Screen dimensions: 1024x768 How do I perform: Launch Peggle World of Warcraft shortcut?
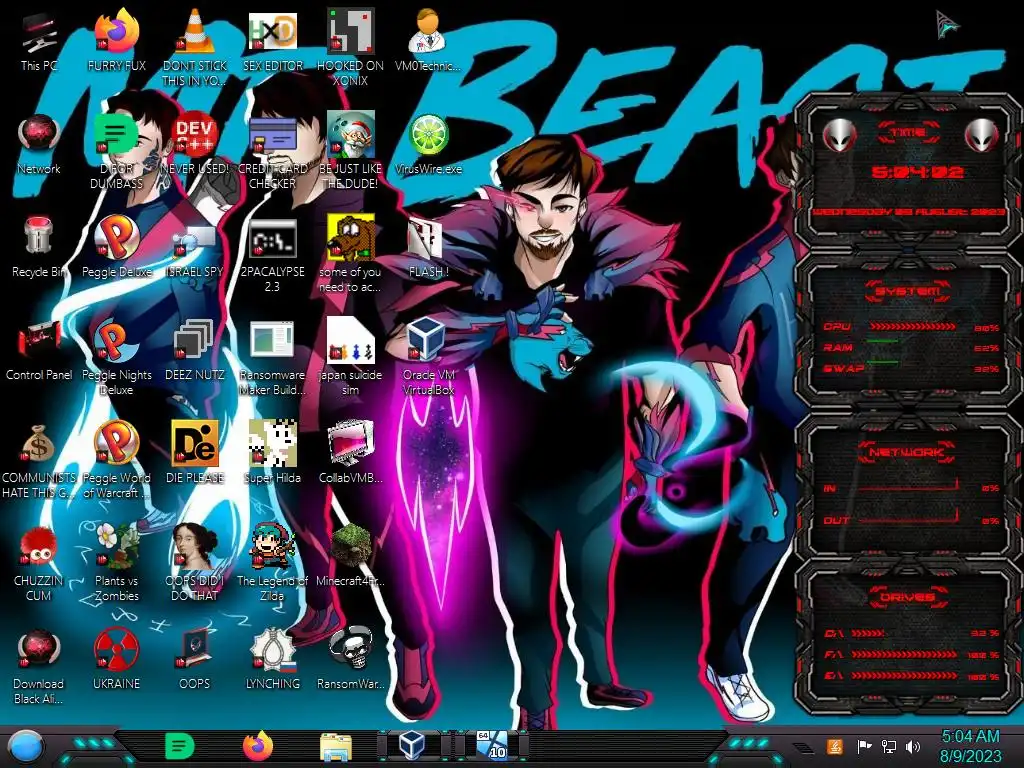[x=117, y=460]
